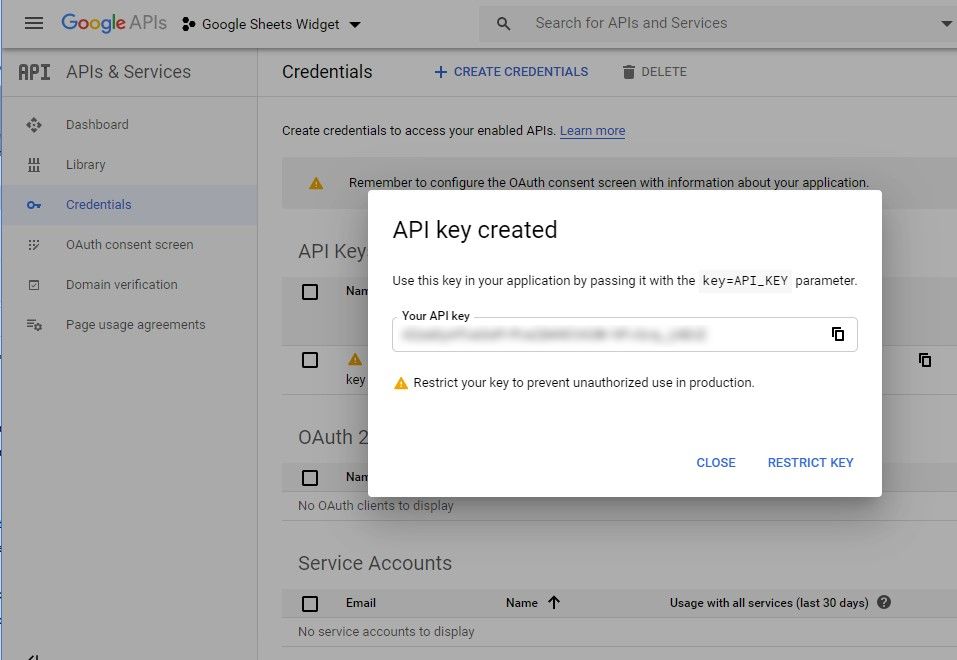Select Credentials in the sidebar

(98, 205)
